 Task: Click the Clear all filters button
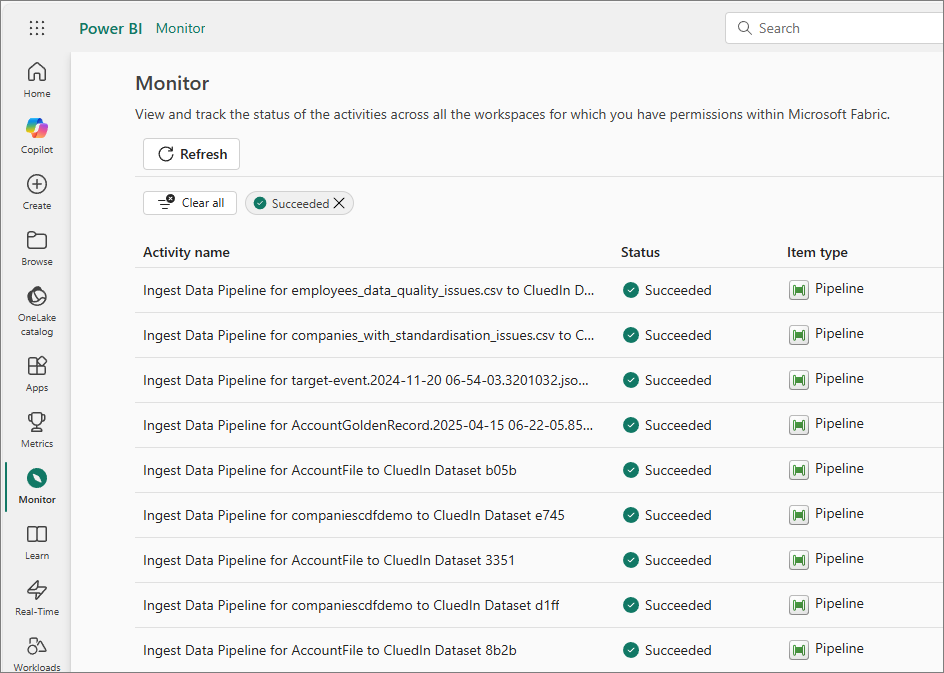(190, 203)
